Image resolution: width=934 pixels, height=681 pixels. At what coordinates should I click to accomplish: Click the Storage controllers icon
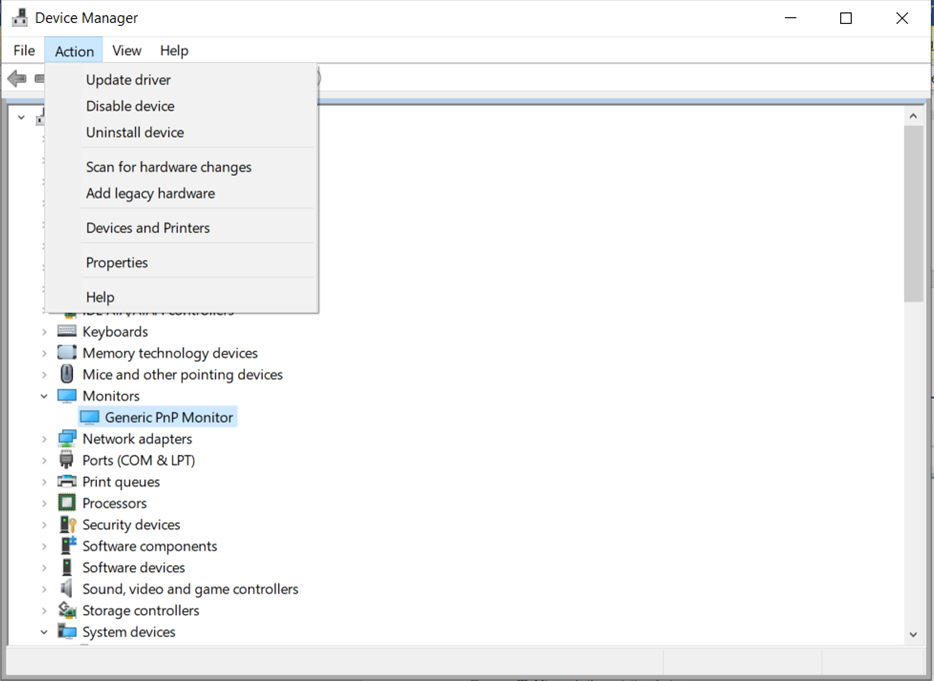coord(66,610)
